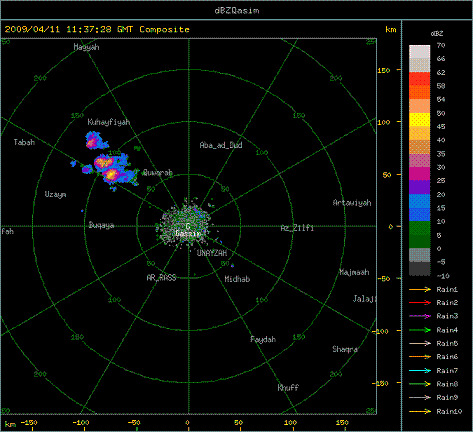Click the radar center at Qassim
473x432 pixels.
(188, 226)
